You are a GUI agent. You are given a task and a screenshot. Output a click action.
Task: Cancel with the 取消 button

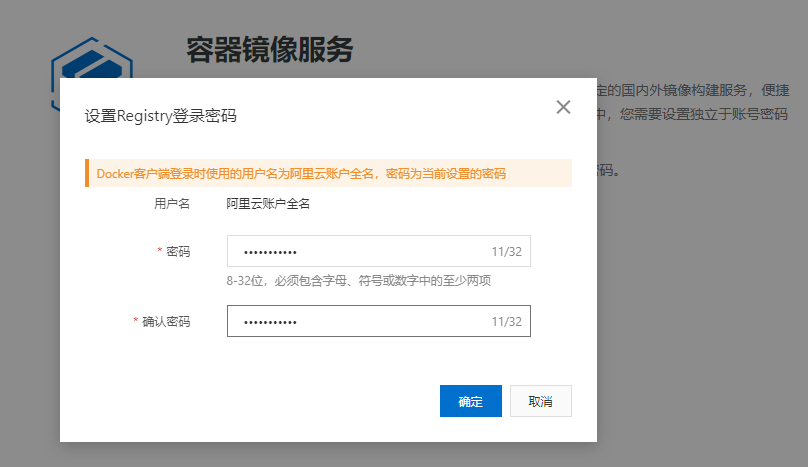541,401
